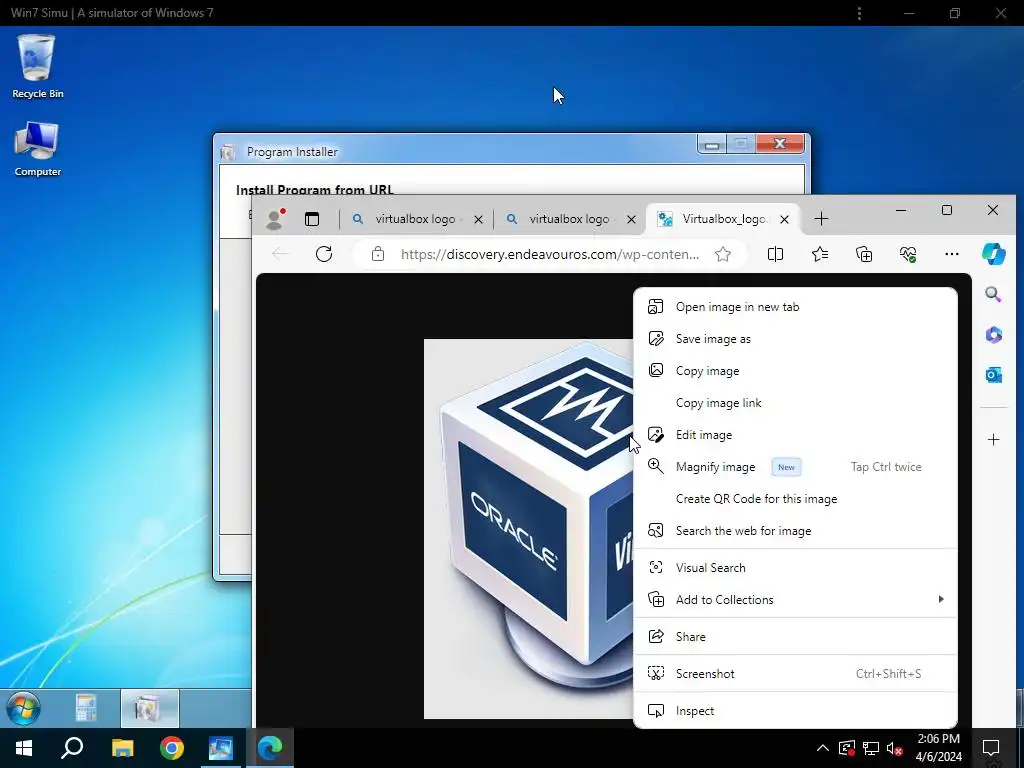Open Outlook sidebar icon
The image size is (1024, 768).
click(993, 375)
